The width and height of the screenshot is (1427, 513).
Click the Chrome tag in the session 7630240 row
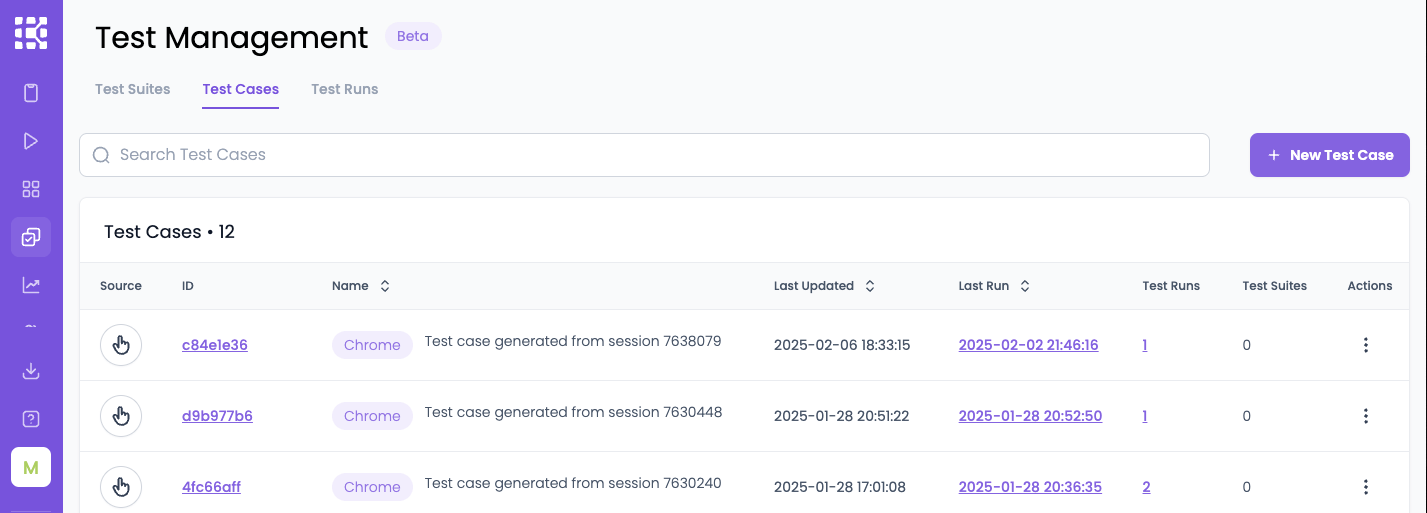coord(372,487)
